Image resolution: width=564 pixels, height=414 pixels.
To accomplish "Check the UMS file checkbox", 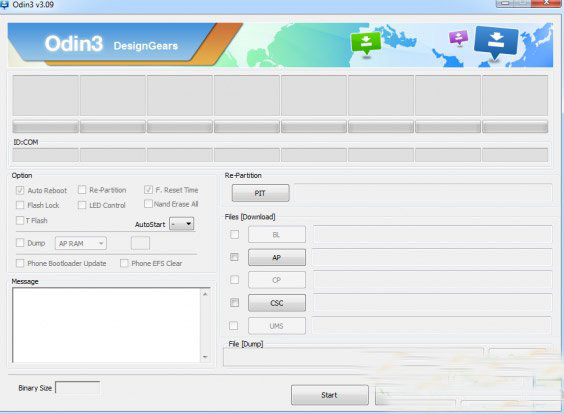I will tap(234, 326).
